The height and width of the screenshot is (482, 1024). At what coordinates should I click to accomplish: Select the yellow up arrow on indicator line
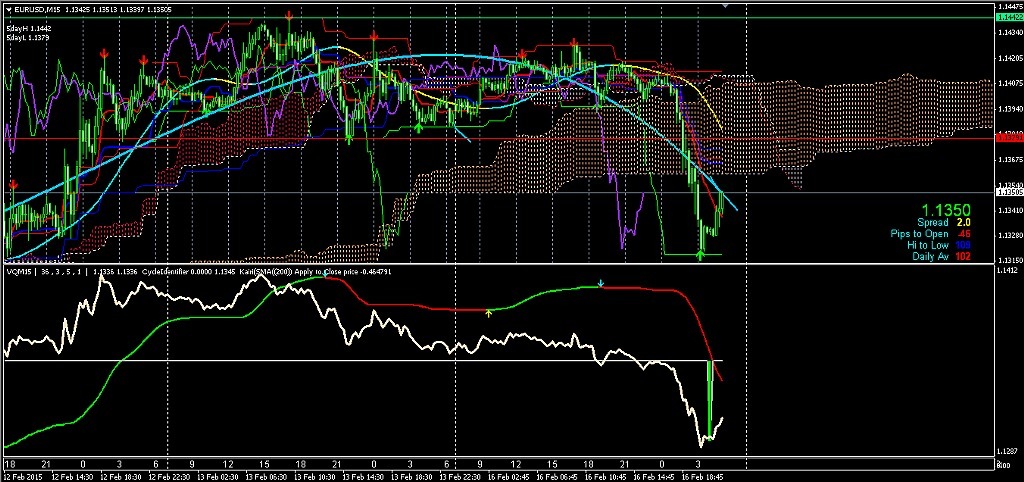pyautogui.click(x=488, y=313)
